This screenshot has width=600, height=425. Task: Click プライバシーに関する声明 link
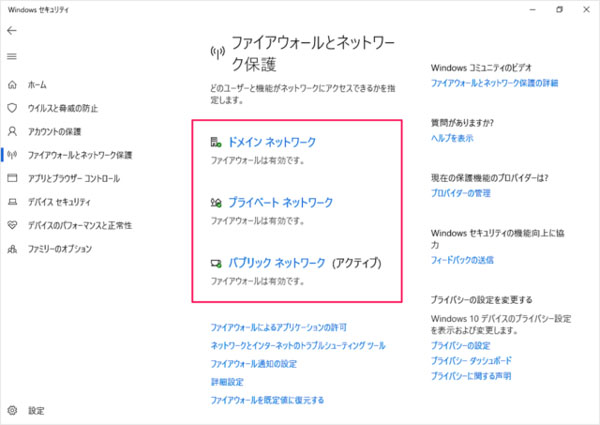[x=471, y=376]
